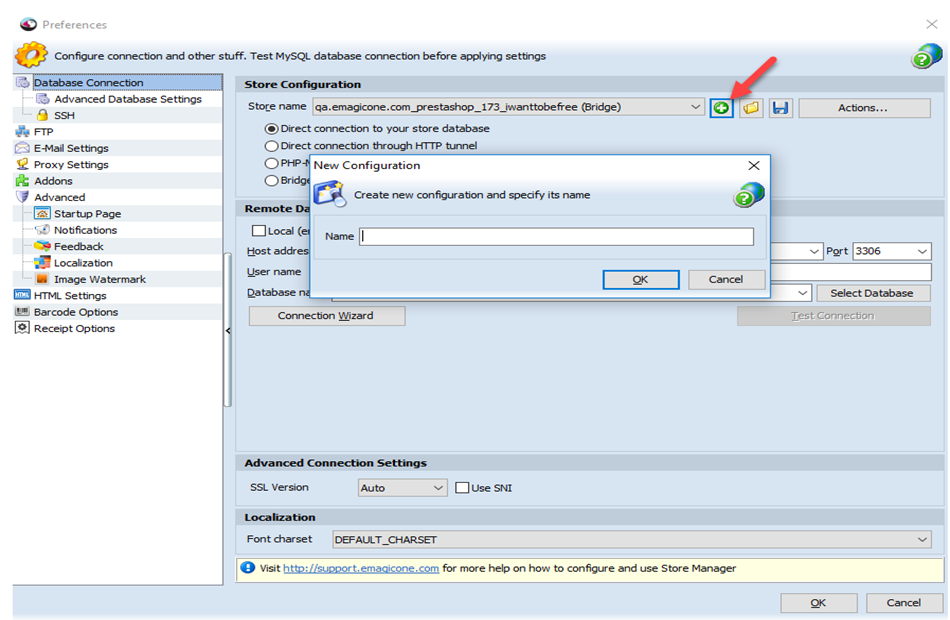950x620 pixels.
Task: Click the E-Mail Settings envelope icon
Action: [x=22, y=148]
